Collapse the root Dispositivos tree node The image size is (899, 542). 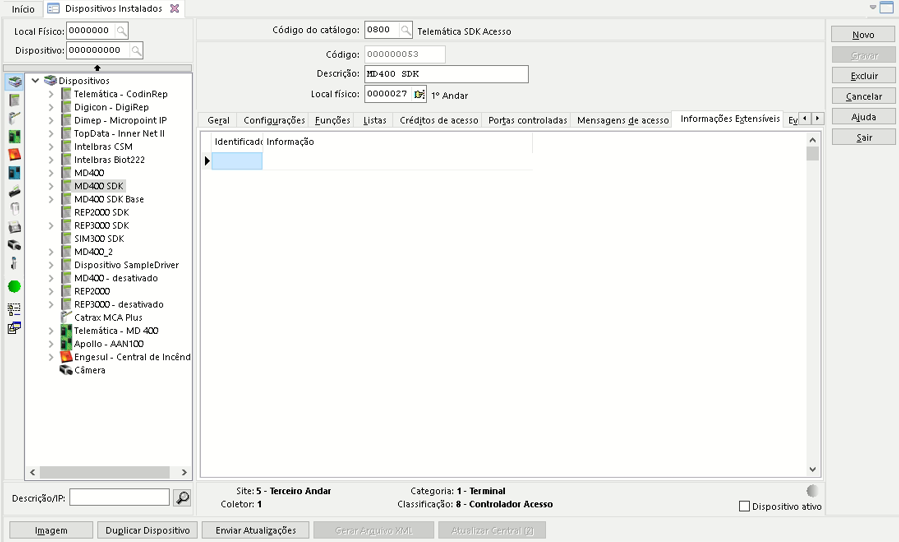click(x=35, y=81)
